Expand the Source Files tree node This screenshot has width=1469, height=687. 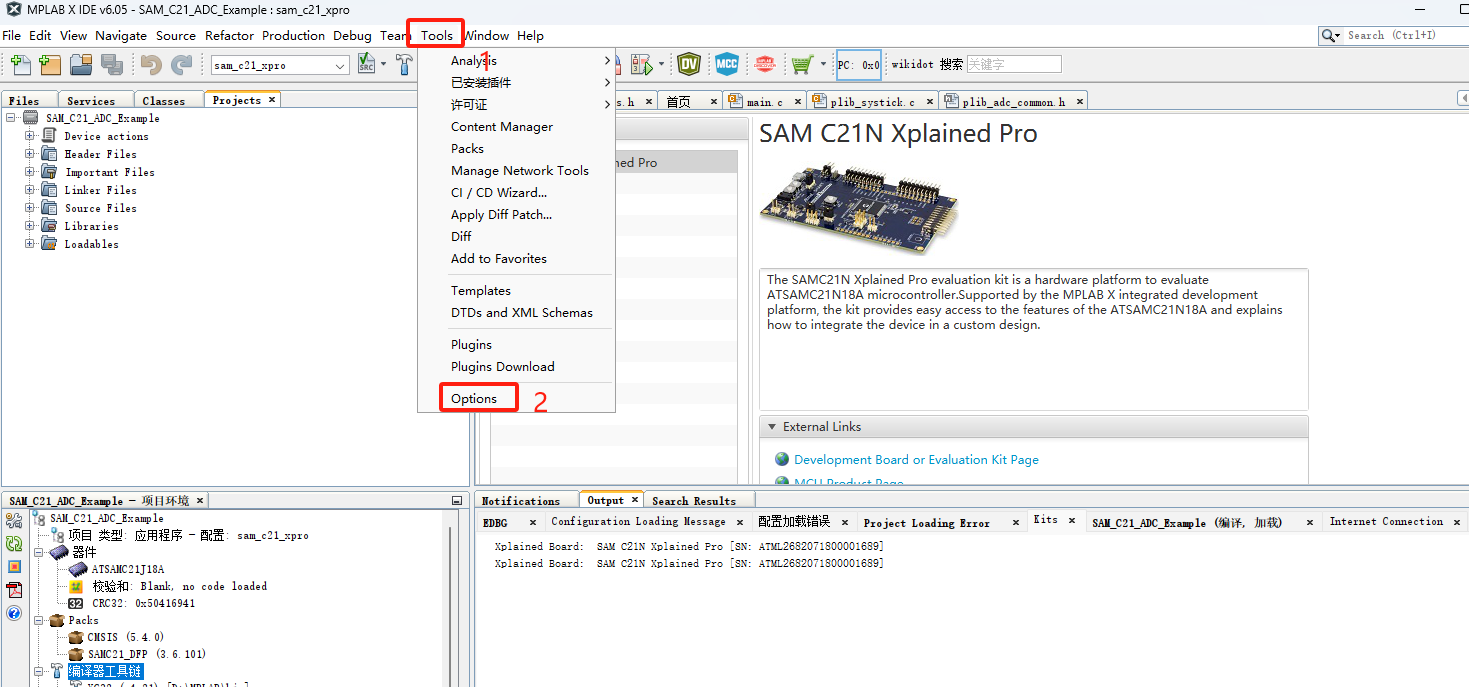(x=30, y=208)
